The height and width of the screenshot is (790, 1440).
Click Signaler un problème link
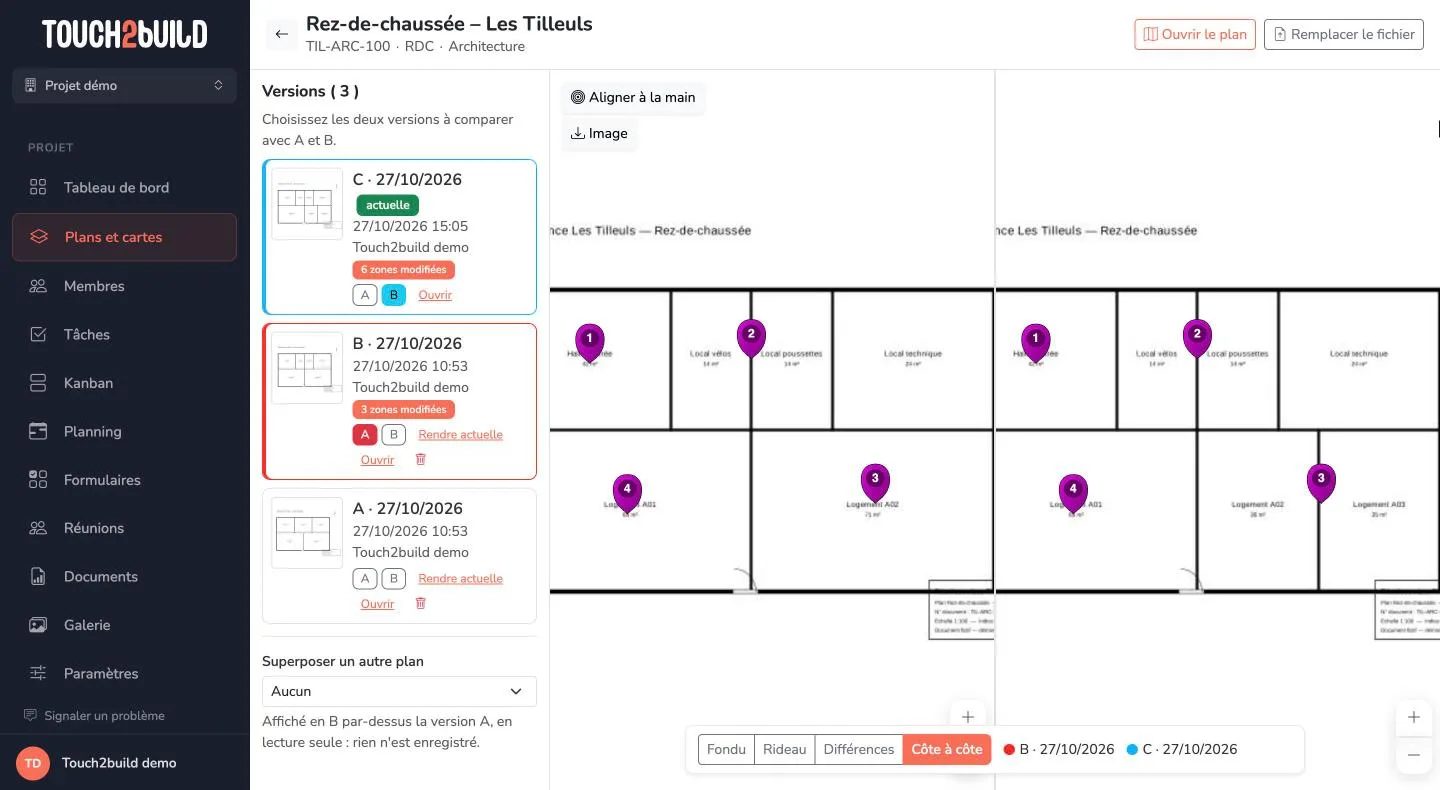pos(94,715)
